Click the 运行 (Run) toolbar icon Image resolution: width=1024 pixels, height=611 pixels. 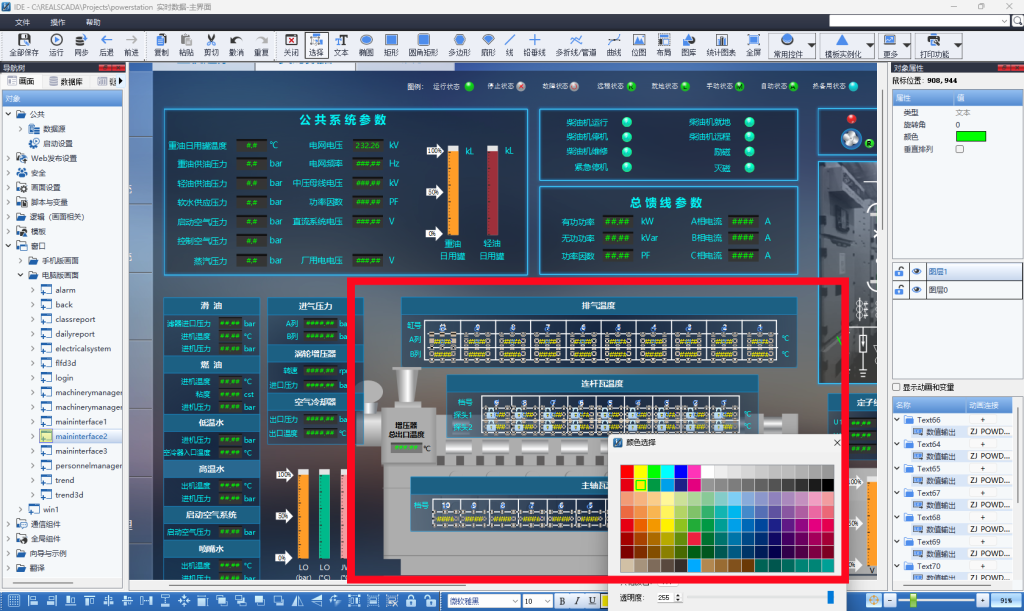tap(56, 44)
